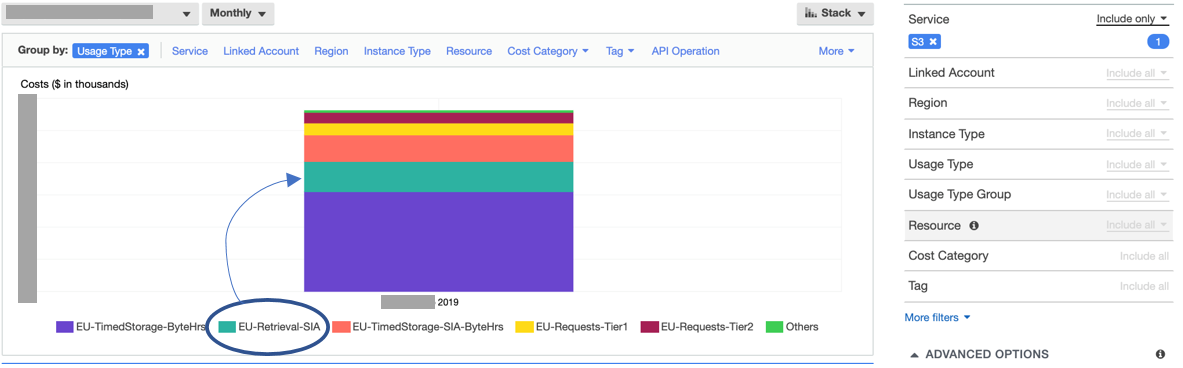Remove the Usage Type grouping tag

141,51
